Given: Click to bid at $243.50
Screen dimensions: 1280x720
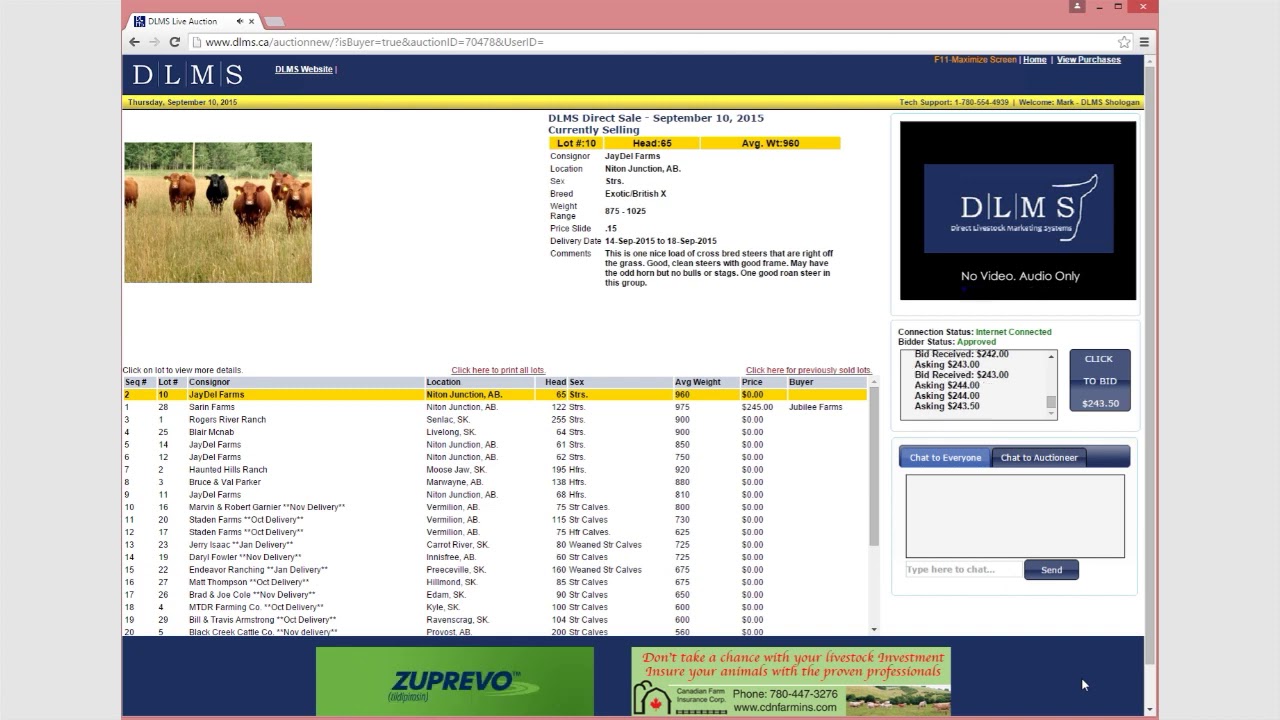Looking at the screenshot, I should 1100,380.
